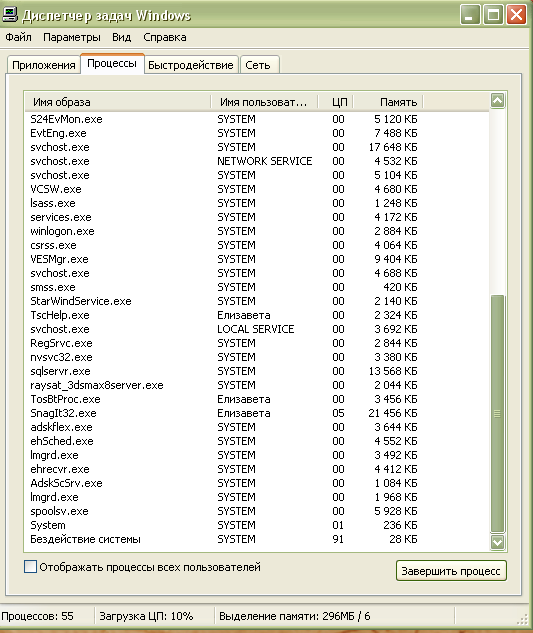Click the CPU value 05 for SnagIt32

[x=338, y=413]
